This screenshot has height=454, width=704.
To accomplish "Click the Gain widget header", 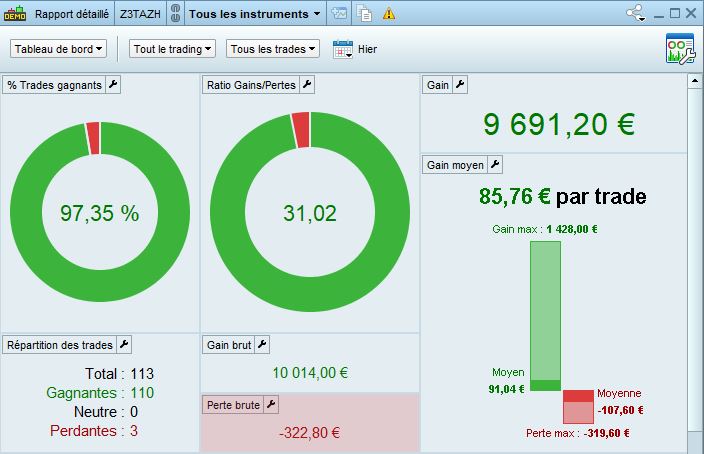I will point(438,85).
